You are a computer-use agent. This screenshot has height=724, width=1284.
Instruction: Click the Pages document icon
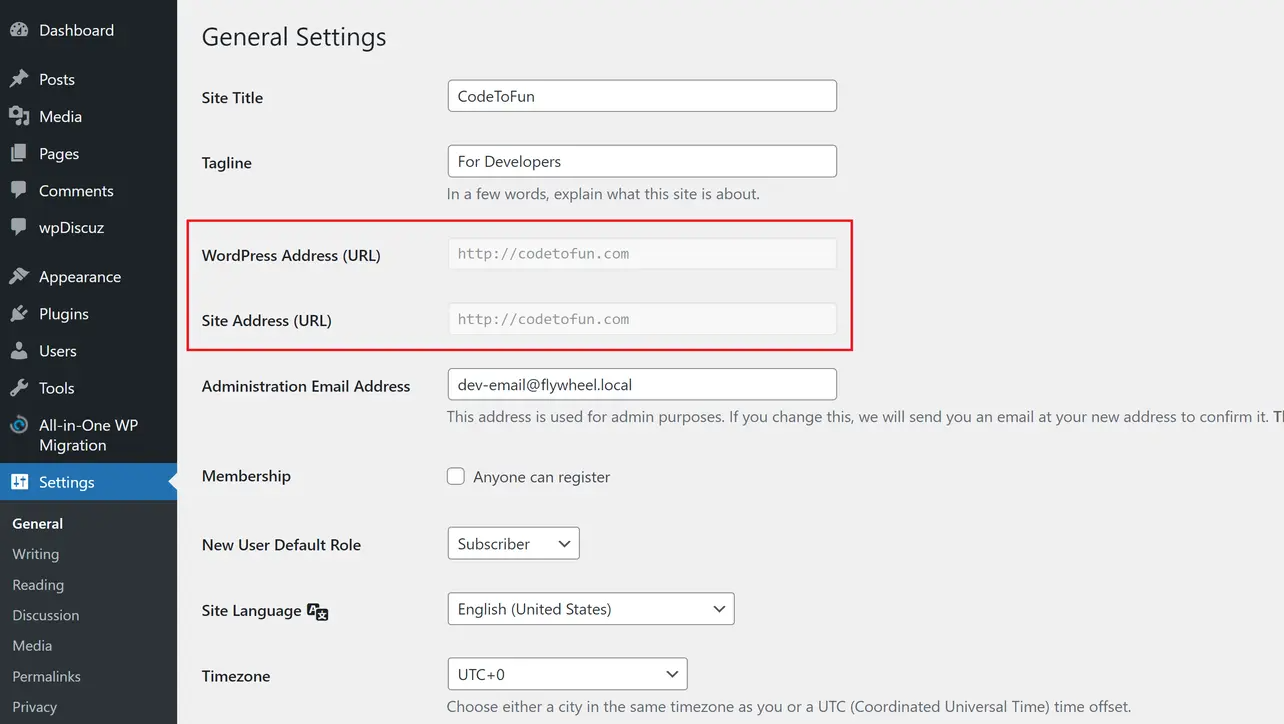pyautogui.click(x=20, y=153)
